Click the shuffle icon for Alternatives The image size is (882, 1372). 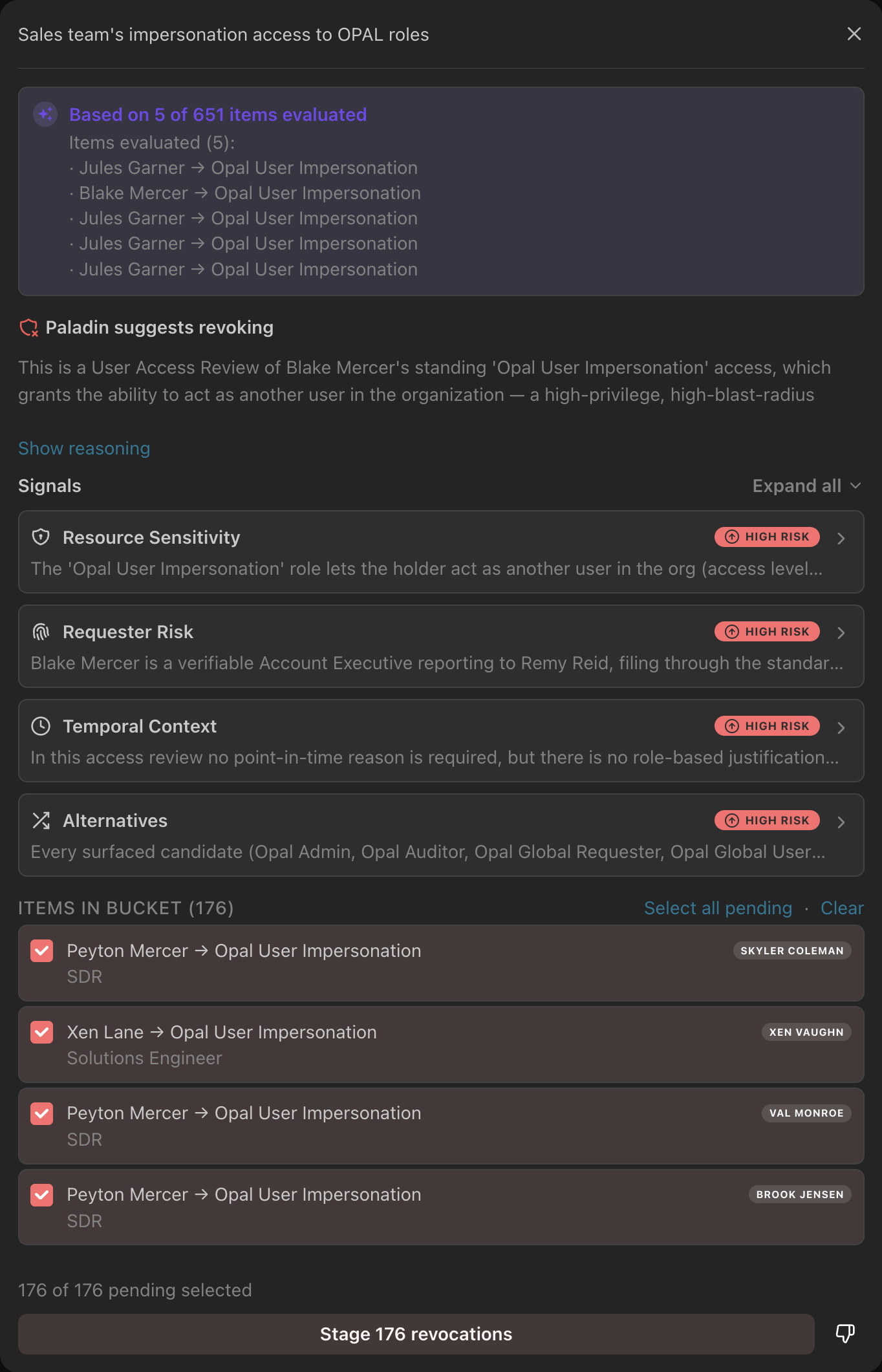[x=41, y=820]
